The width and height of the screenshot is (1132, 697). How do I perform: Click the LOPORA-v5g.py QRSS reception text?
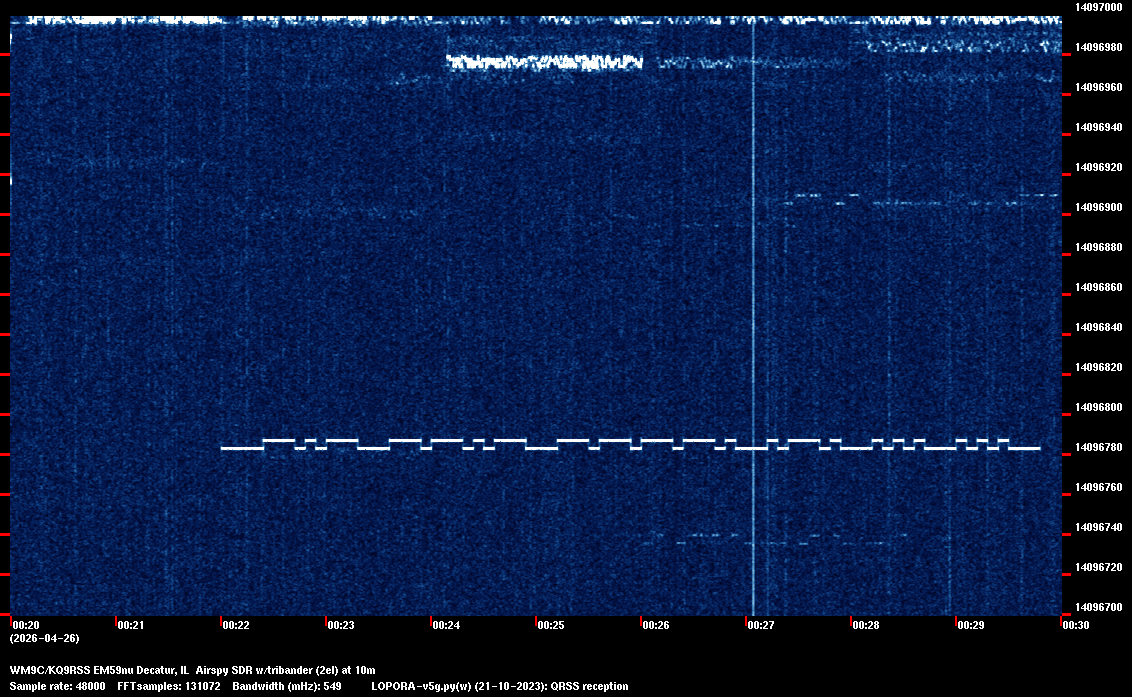click(499, 686)
